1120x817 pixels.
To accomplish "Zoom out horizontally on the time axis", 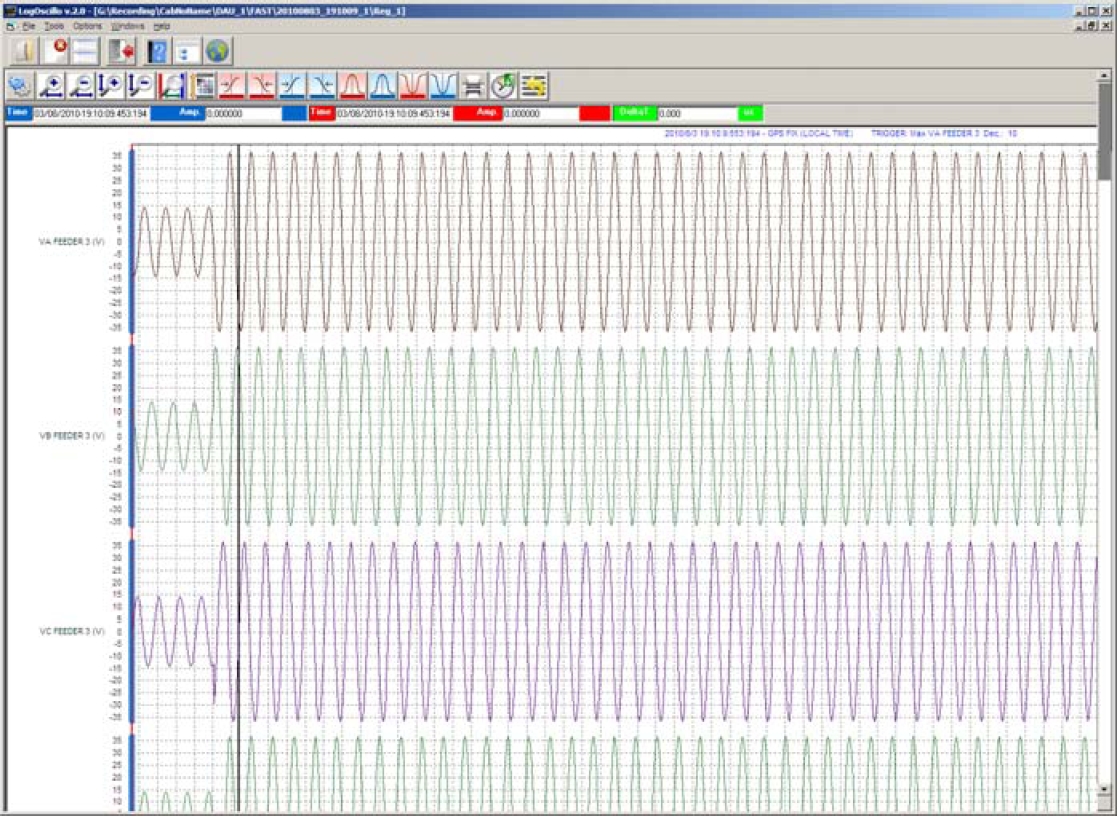I will [x=81, y=86].
